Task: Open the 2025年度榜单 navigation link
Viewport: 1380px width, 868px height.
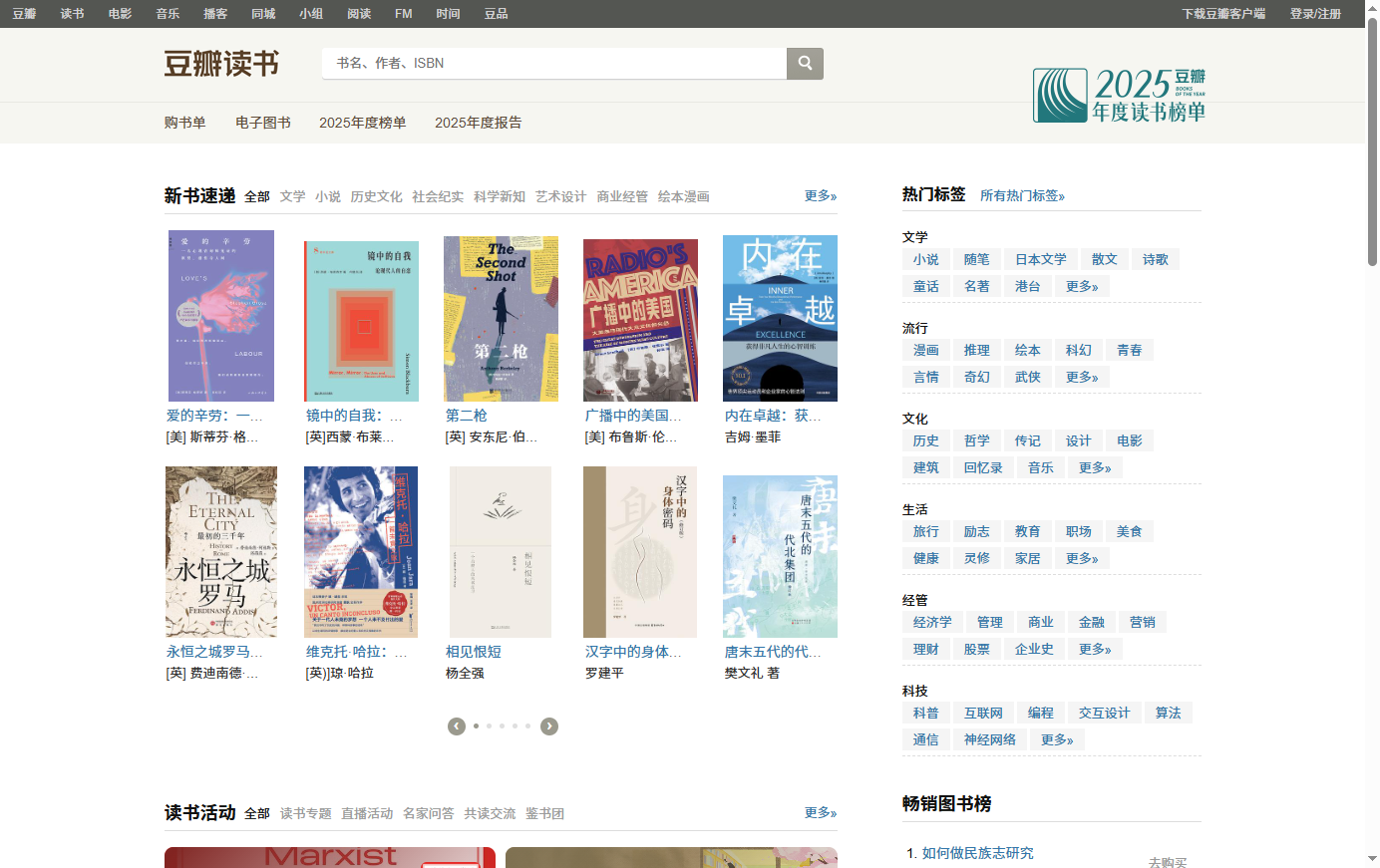Action: coord(363,123)
